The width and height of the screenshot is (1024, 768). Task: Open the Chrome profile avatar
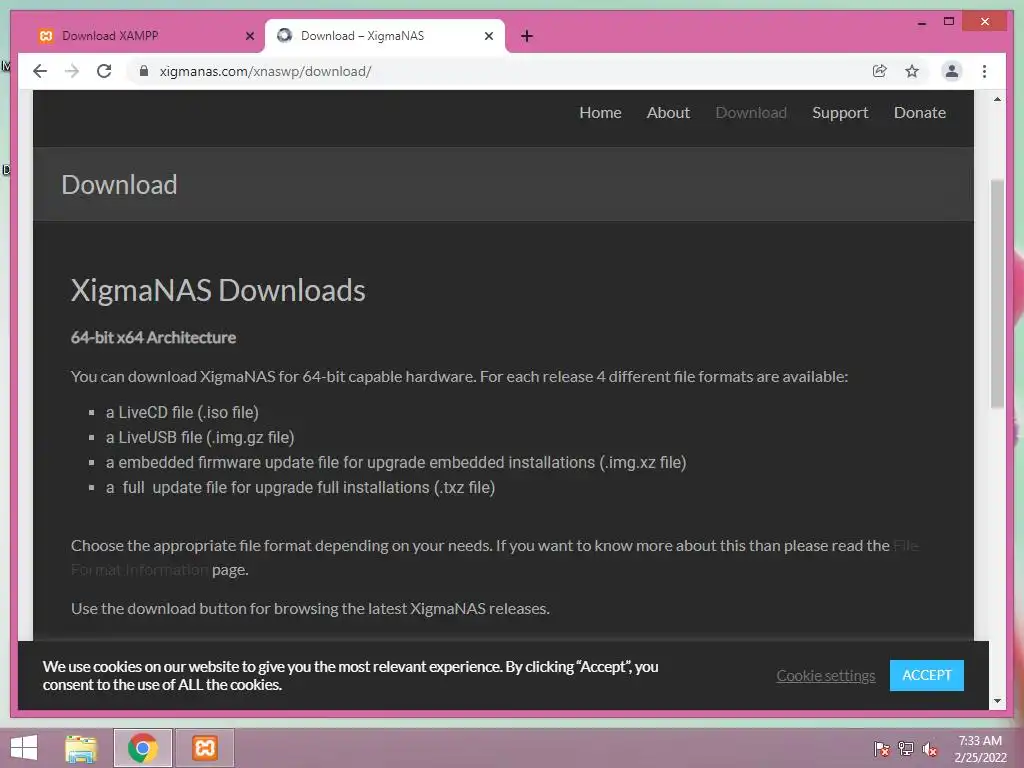[952, 71]
